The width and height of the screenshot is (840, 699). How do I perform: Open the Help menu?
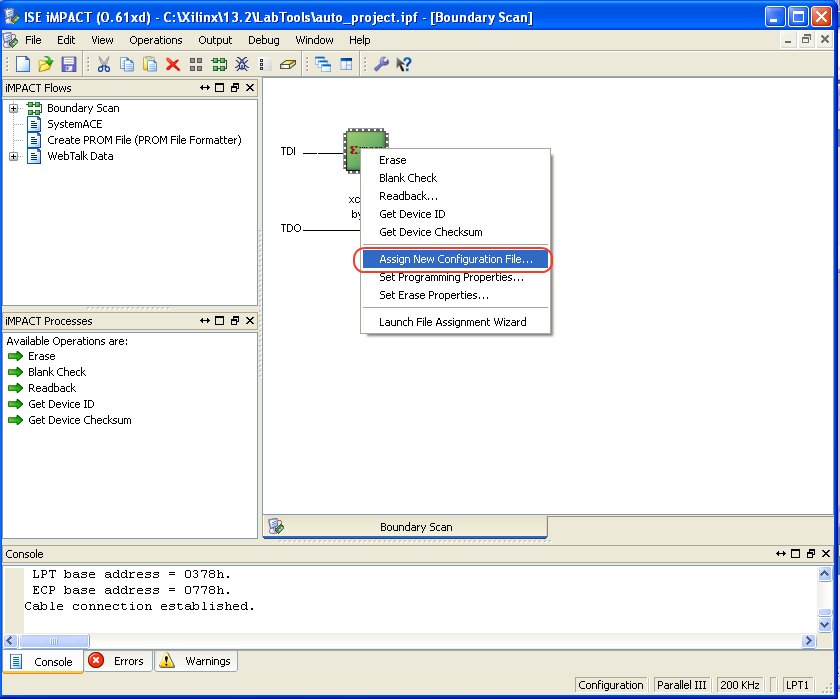(360, 40)
